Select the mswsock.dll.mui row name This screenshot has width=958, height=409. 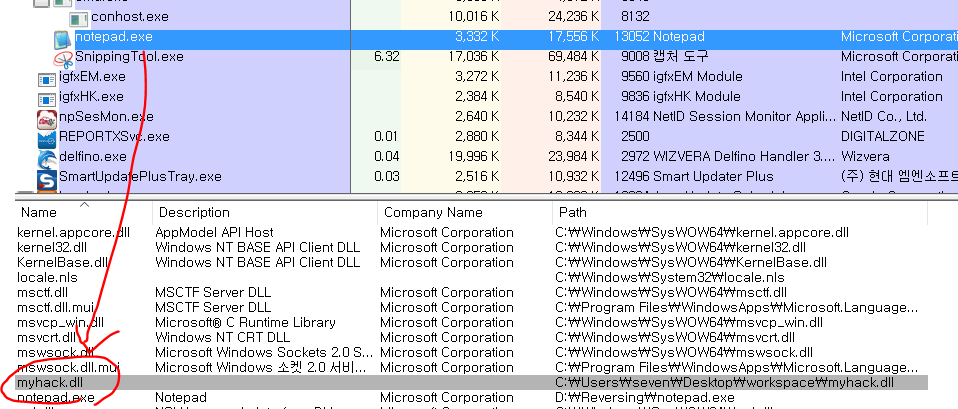[68, 367]
